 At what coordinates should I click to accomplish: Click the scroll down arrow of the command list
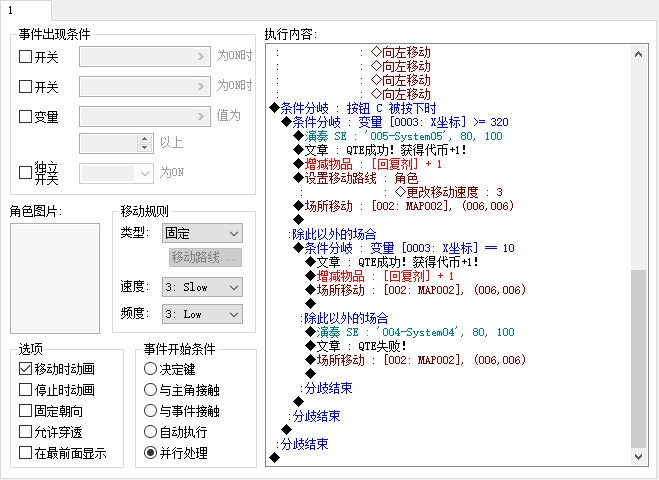coord(638,456)
